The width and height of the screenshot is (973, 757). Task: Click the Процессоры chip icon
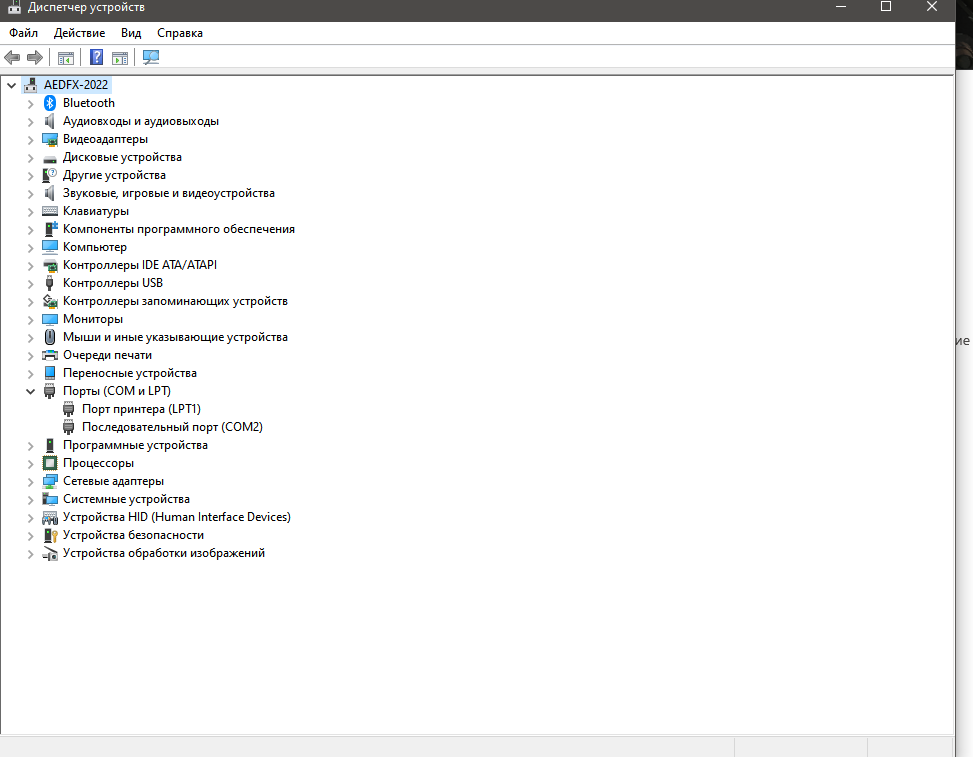[x=50, y=463]
